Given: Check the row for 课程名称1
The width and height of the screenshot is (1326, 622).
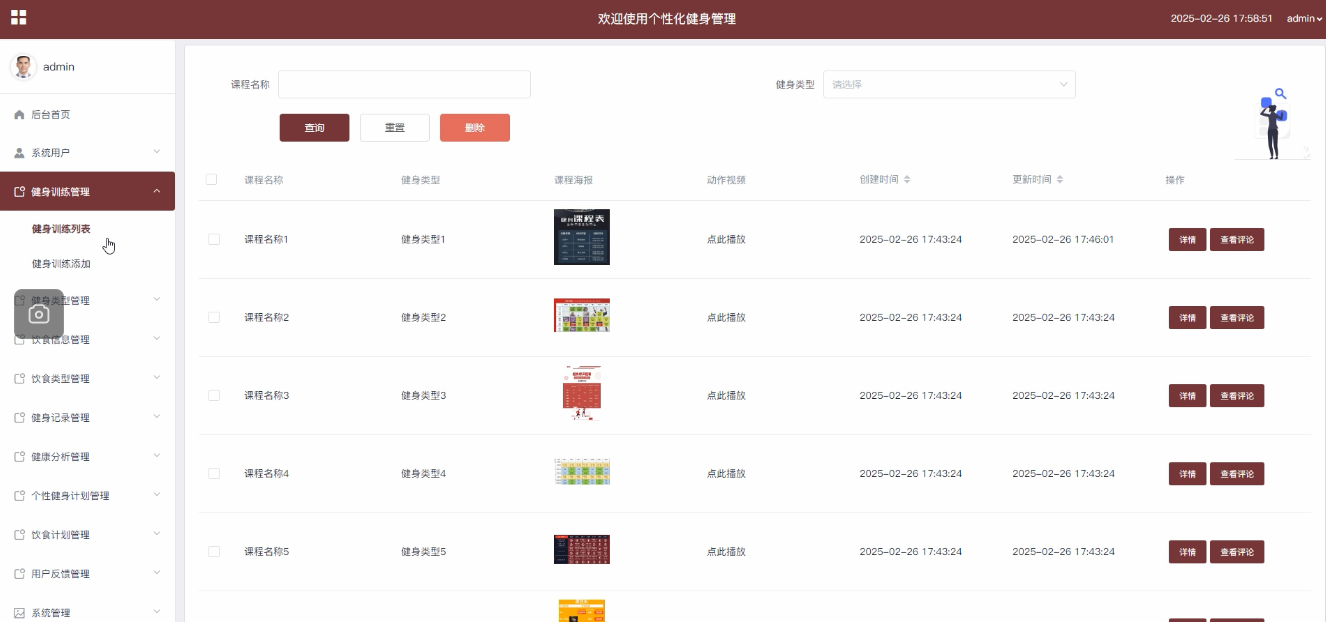Looking at the screenshot, I should click(214, 239).
